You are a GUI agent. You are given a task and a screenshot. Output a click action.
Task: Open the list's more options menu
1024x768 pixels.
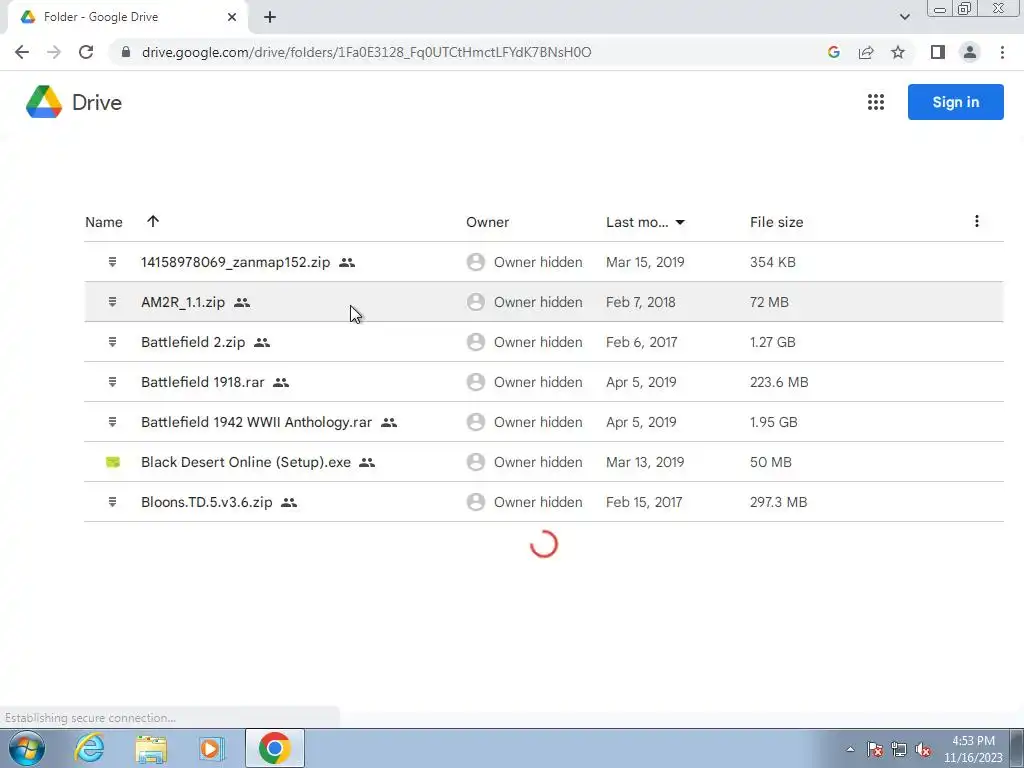coord(976,221)
